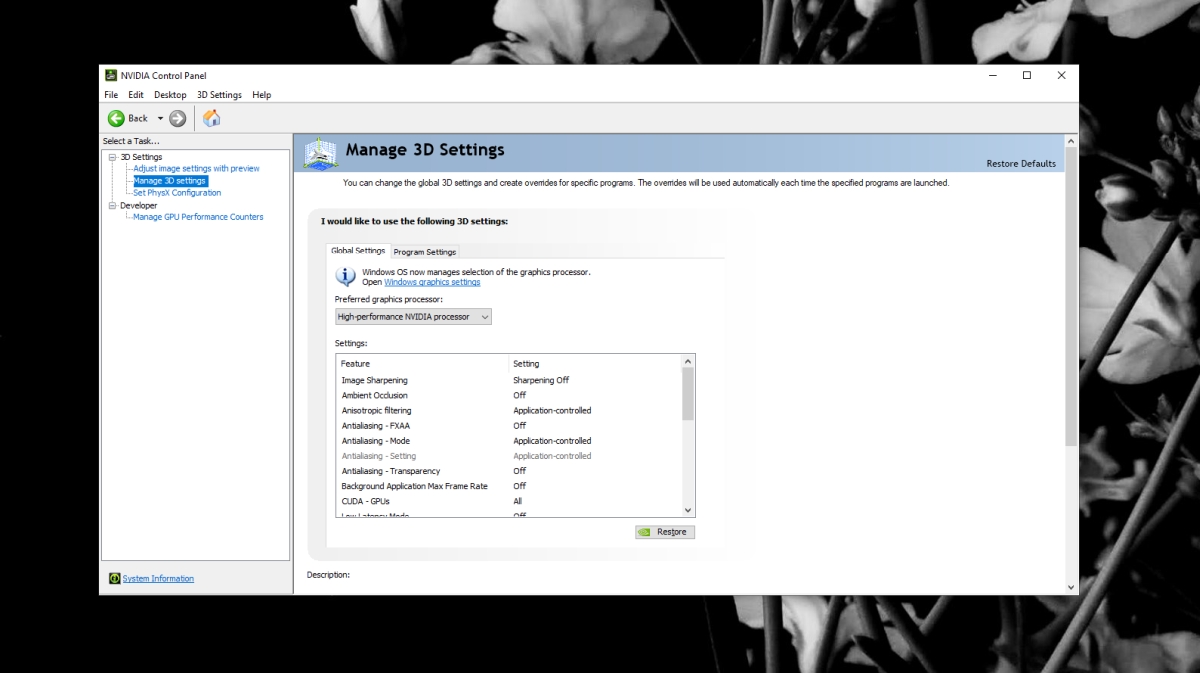This screenshot has width=1200, height=673.
Task: Select Background Application Max Frame Rate row
Action: [x=509, y=486]
